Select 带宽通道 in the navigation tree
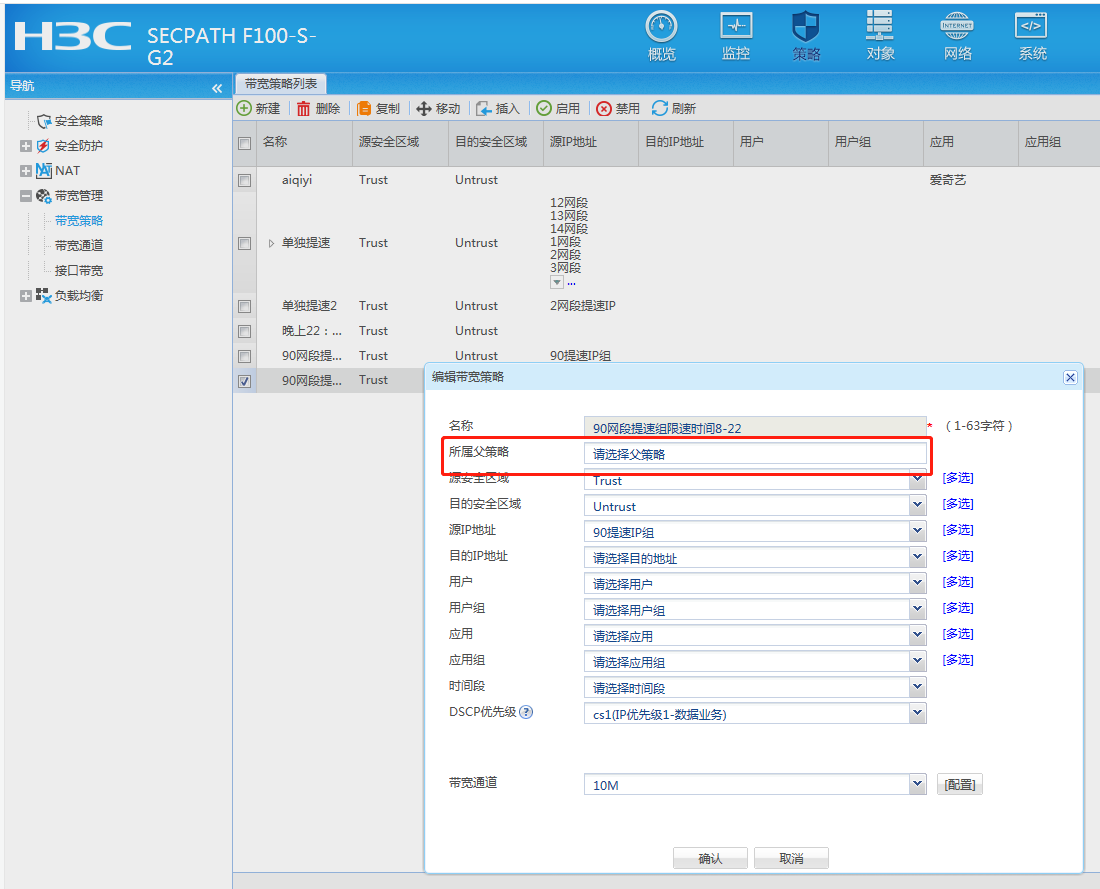 click(78, 245)
